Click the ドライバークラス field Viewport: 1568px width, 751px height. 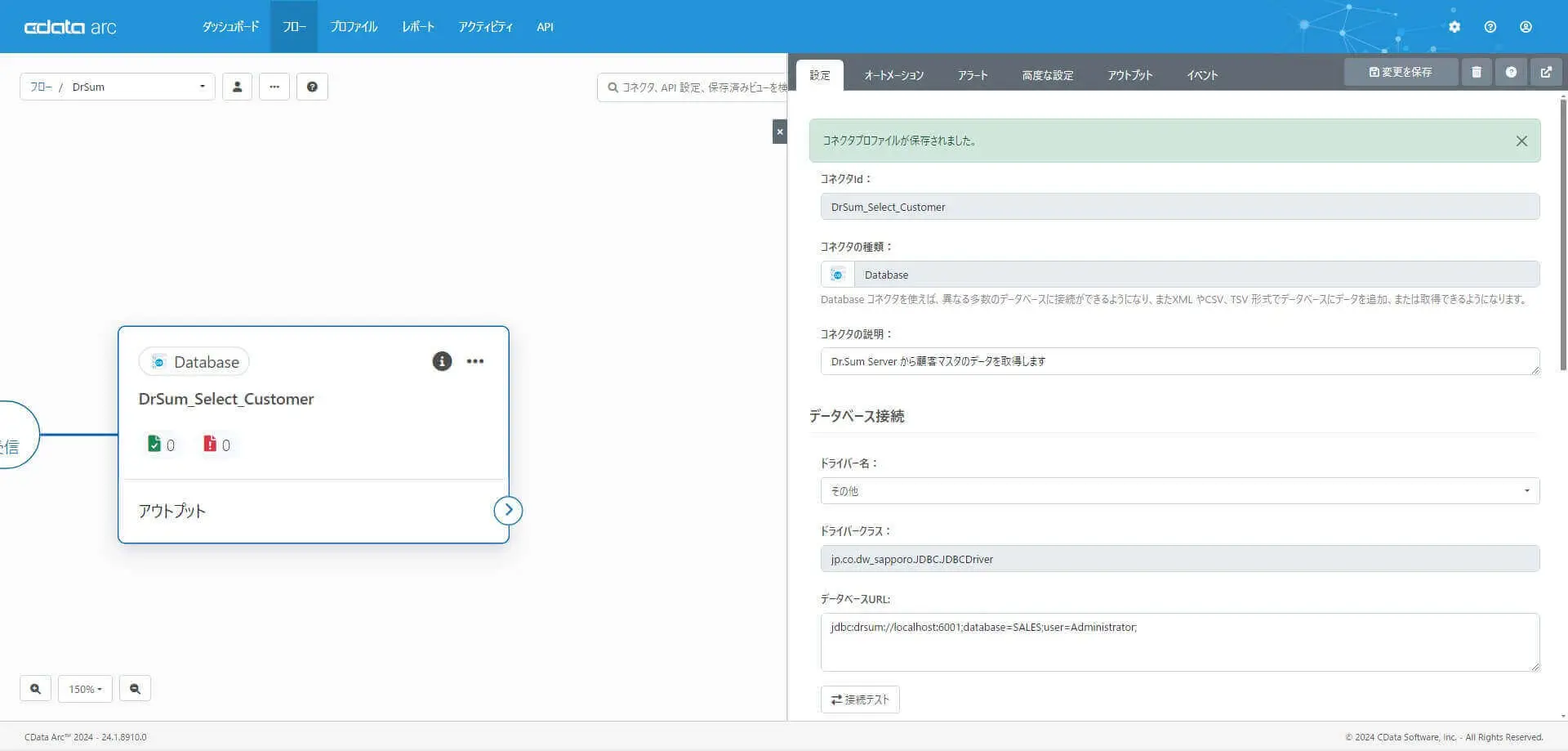click(1180, 559)
